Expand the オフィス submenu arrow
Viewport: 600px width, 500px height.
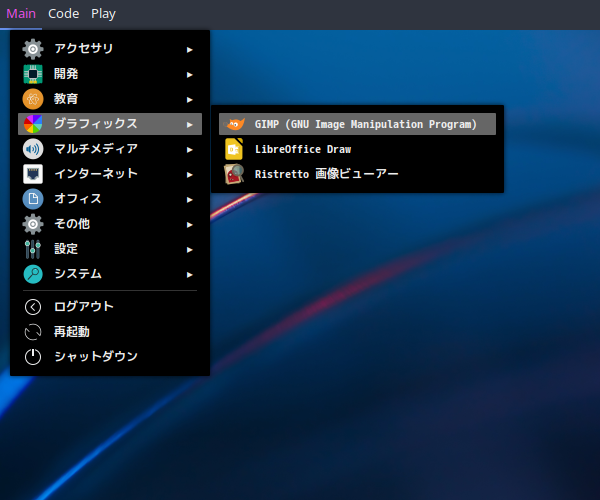189,200
